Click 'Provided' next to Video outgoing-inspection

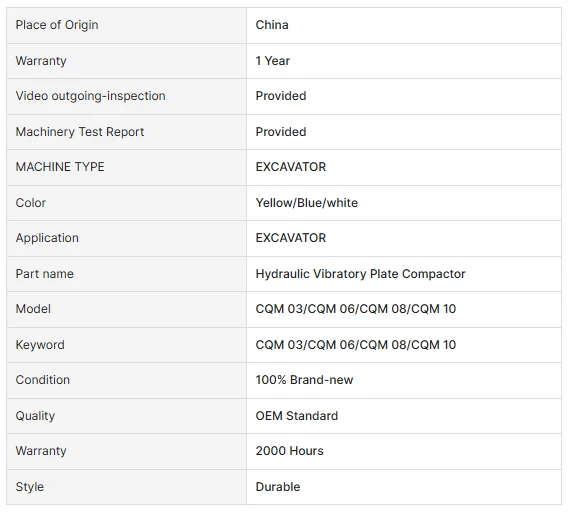point(281,96)
